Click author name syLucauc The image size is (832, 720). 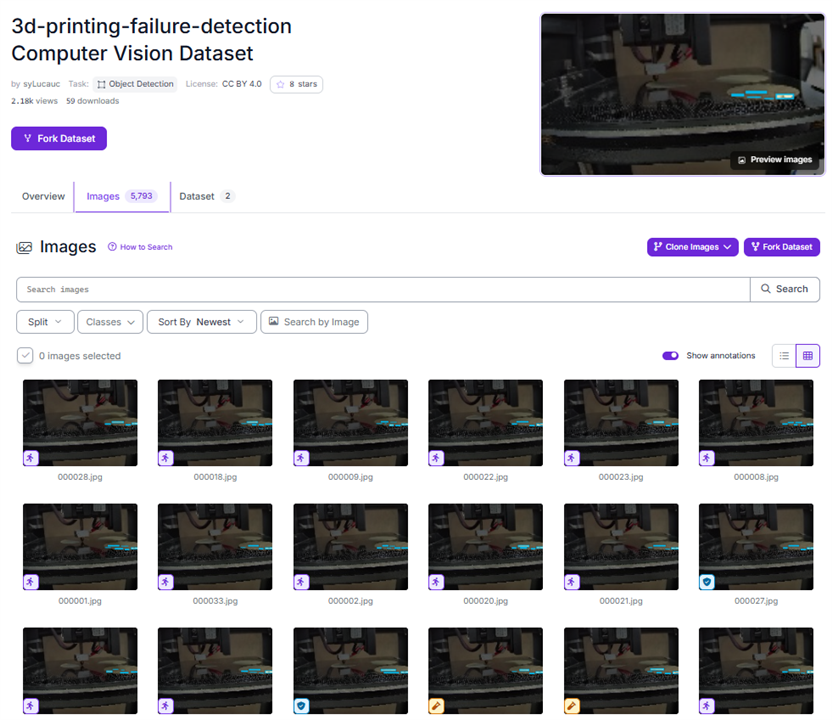pos(41,84)
